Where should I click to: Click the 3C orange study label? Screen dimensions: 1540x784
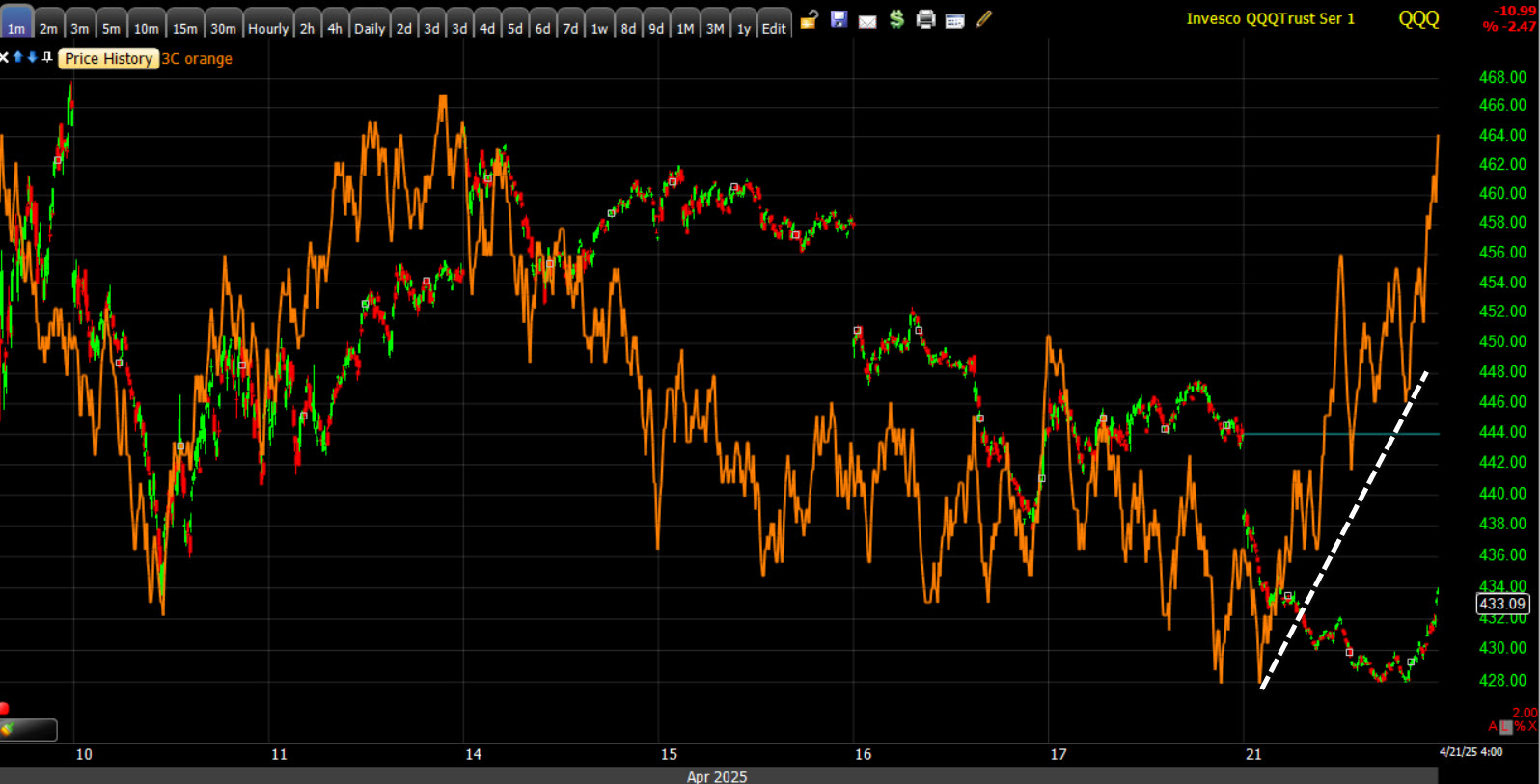pyautogui.click(x=197, y=59)
